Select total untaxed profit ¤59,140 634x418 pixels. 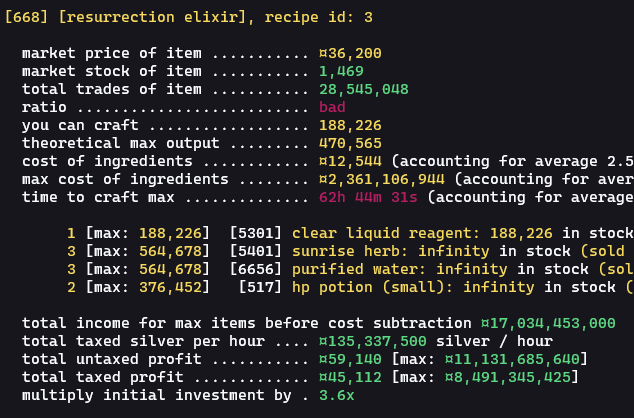coord(350,359)
